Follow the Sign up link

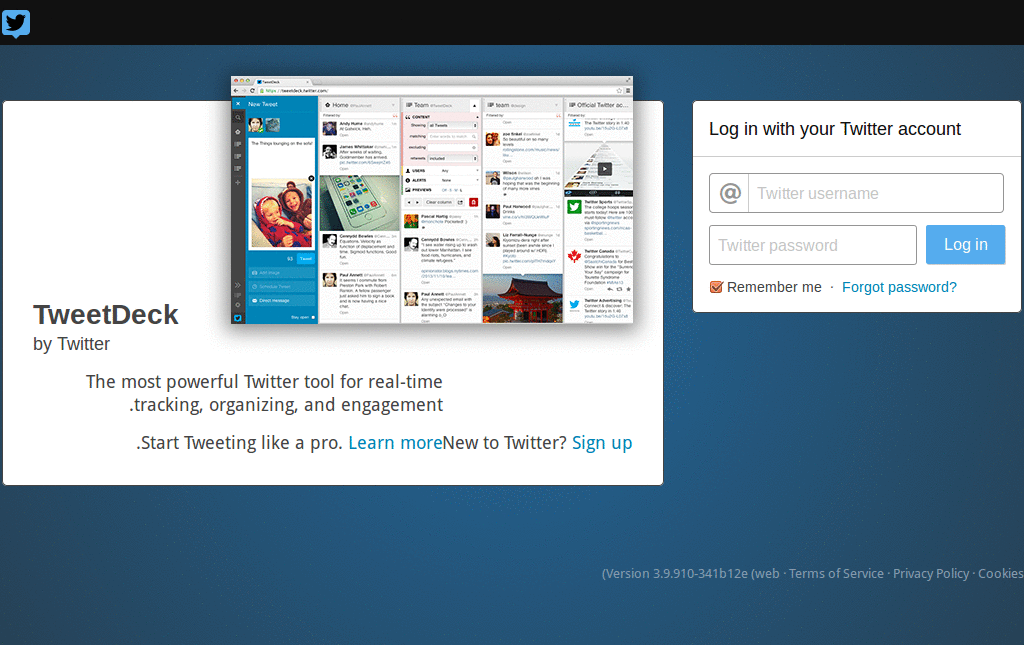[601, 443]
